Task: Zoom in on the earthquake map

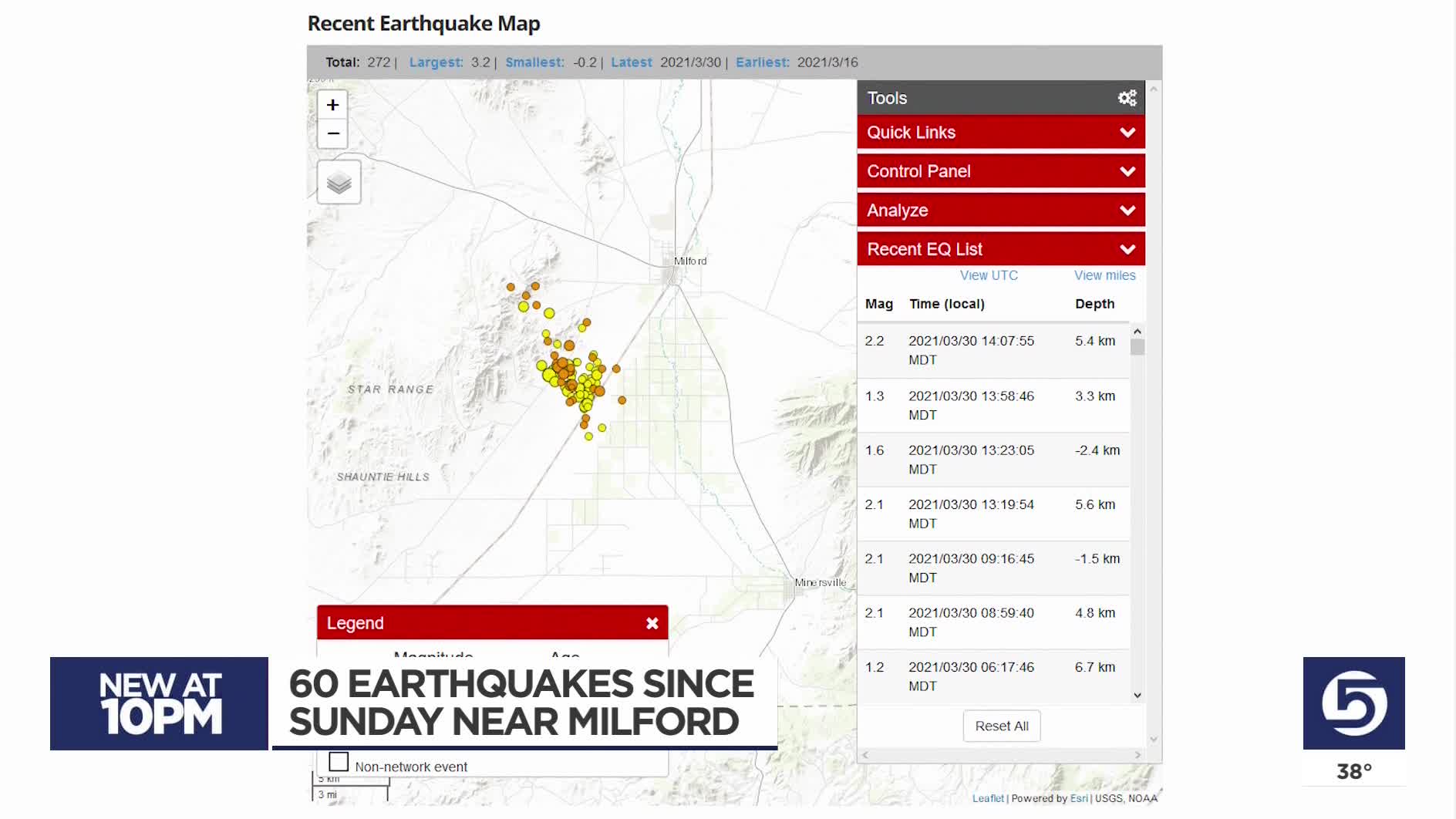Action: (x=332, y=105)
